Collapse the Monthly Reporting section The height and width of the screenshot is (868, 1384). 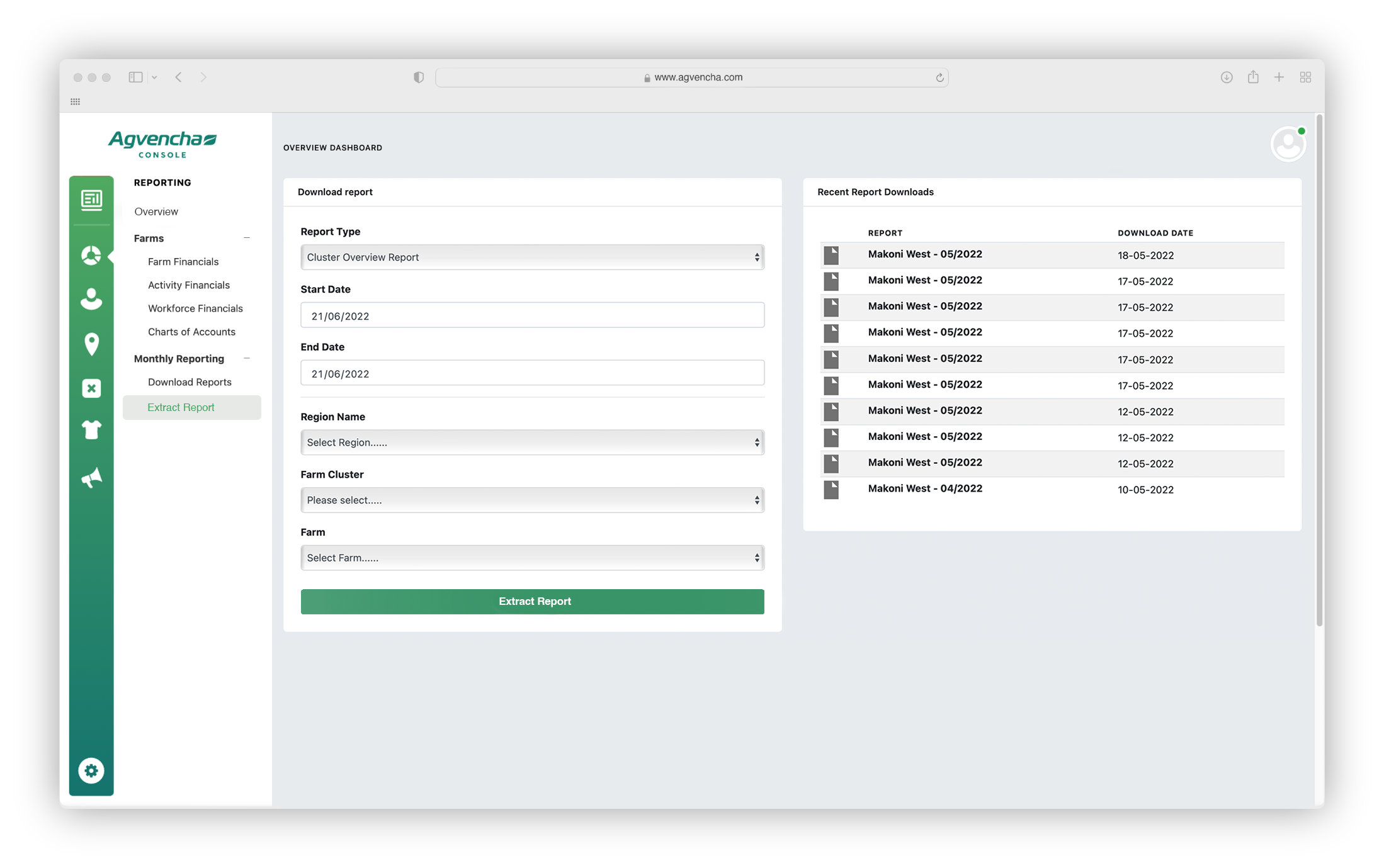coord(247,359)
